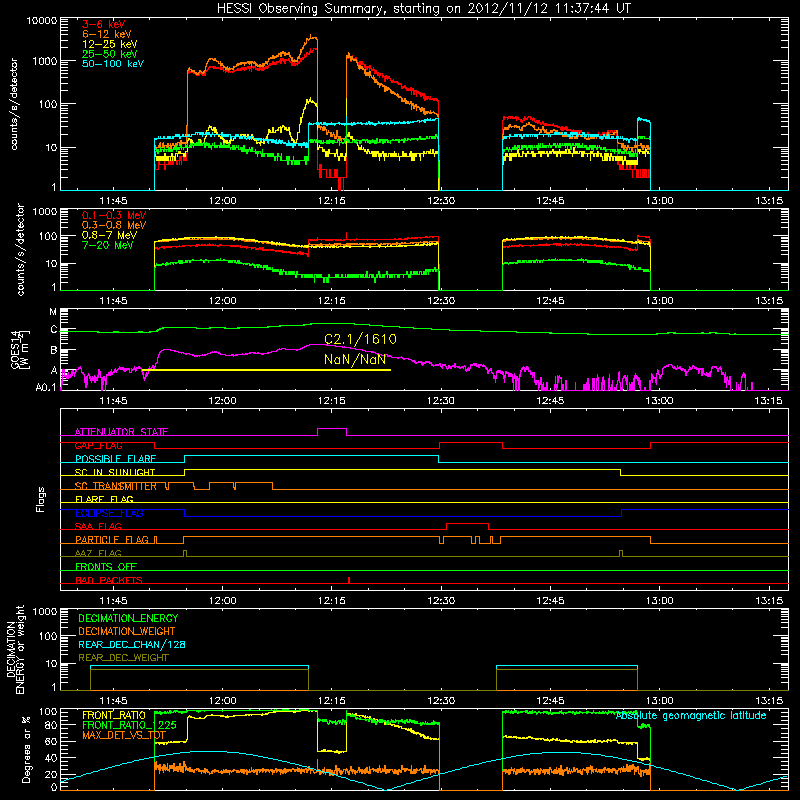Viewport: 800px width, 800px height.
Task: Click the PARTICLE_FLAG label
Action: [x=112, y=539]
